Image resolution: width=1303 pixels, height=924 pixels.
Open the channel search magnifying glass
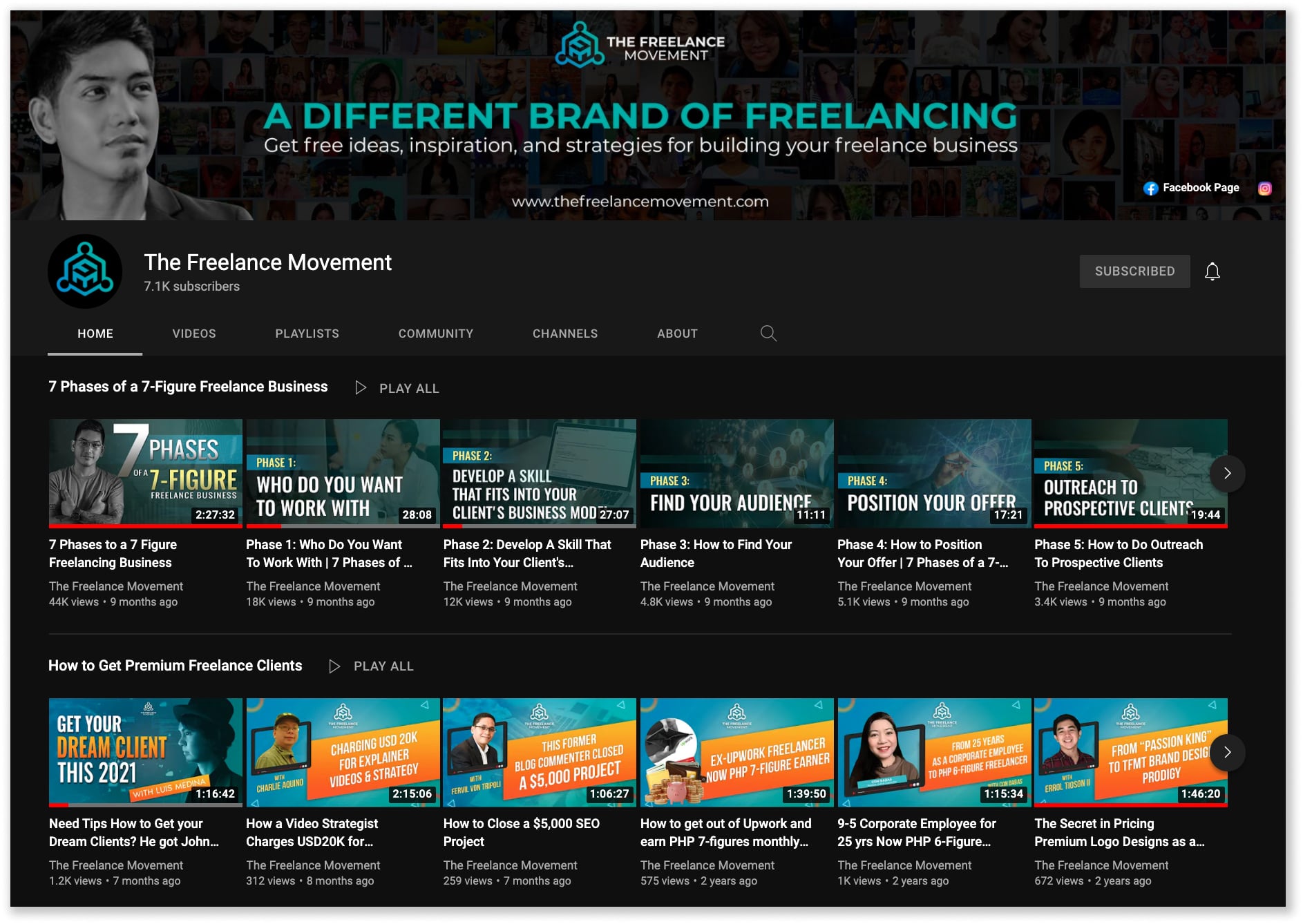(768, 334)
